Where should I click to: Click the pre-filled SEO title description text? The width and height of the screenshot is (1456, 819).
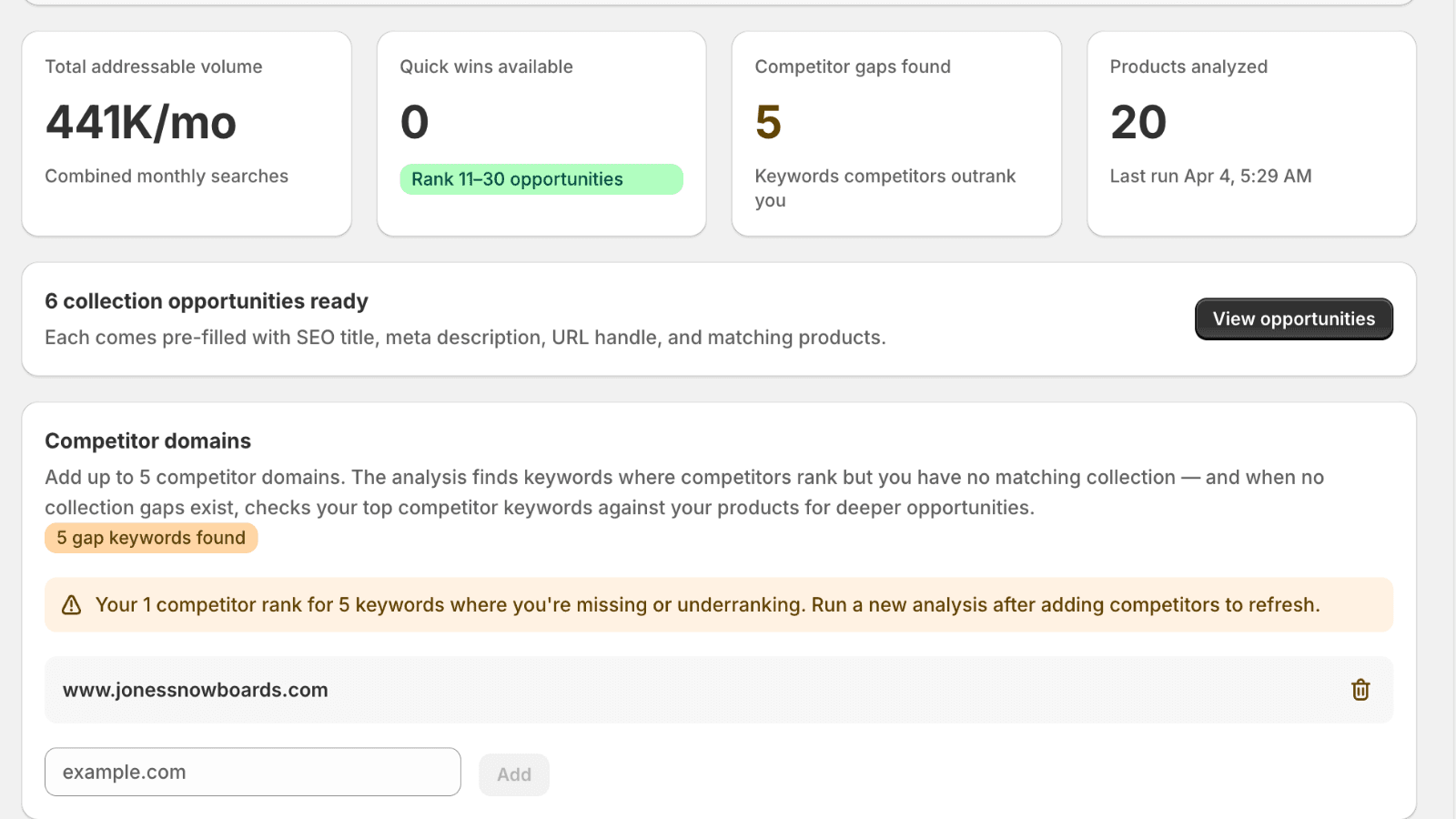[x=465, y=338]
